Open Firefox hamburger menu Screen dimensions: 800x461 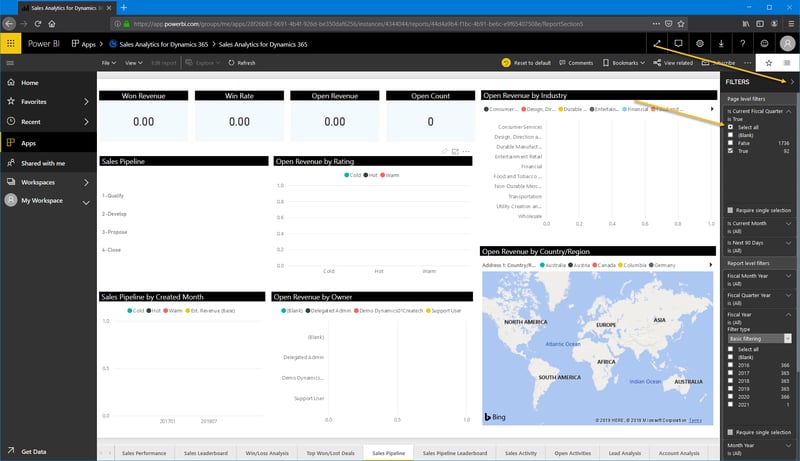point(791,23)
